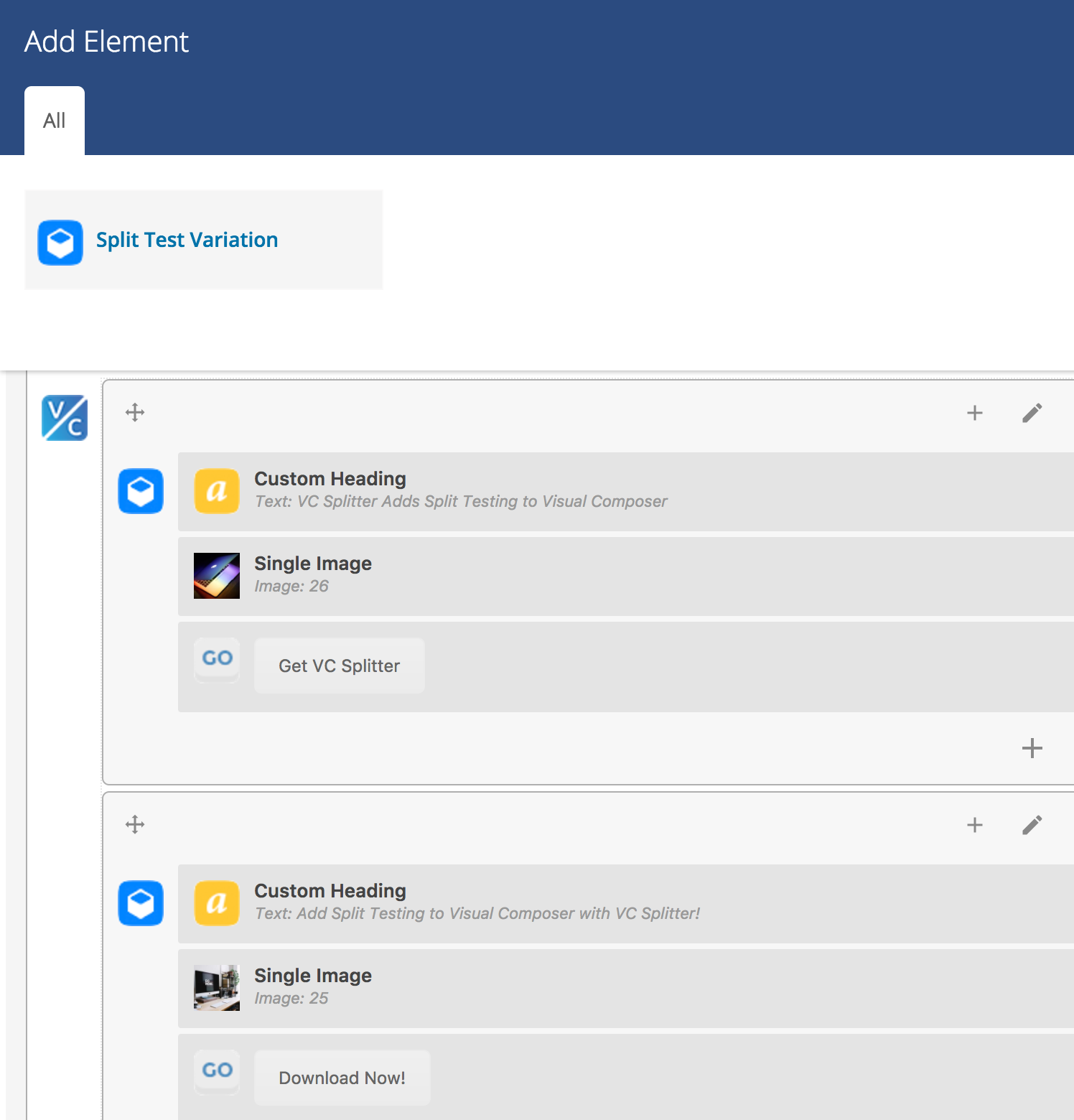The height and width of the screenshot is (1120, 1074).
Task: Add element via the second variation's top plus
Action: click(975, 825)
